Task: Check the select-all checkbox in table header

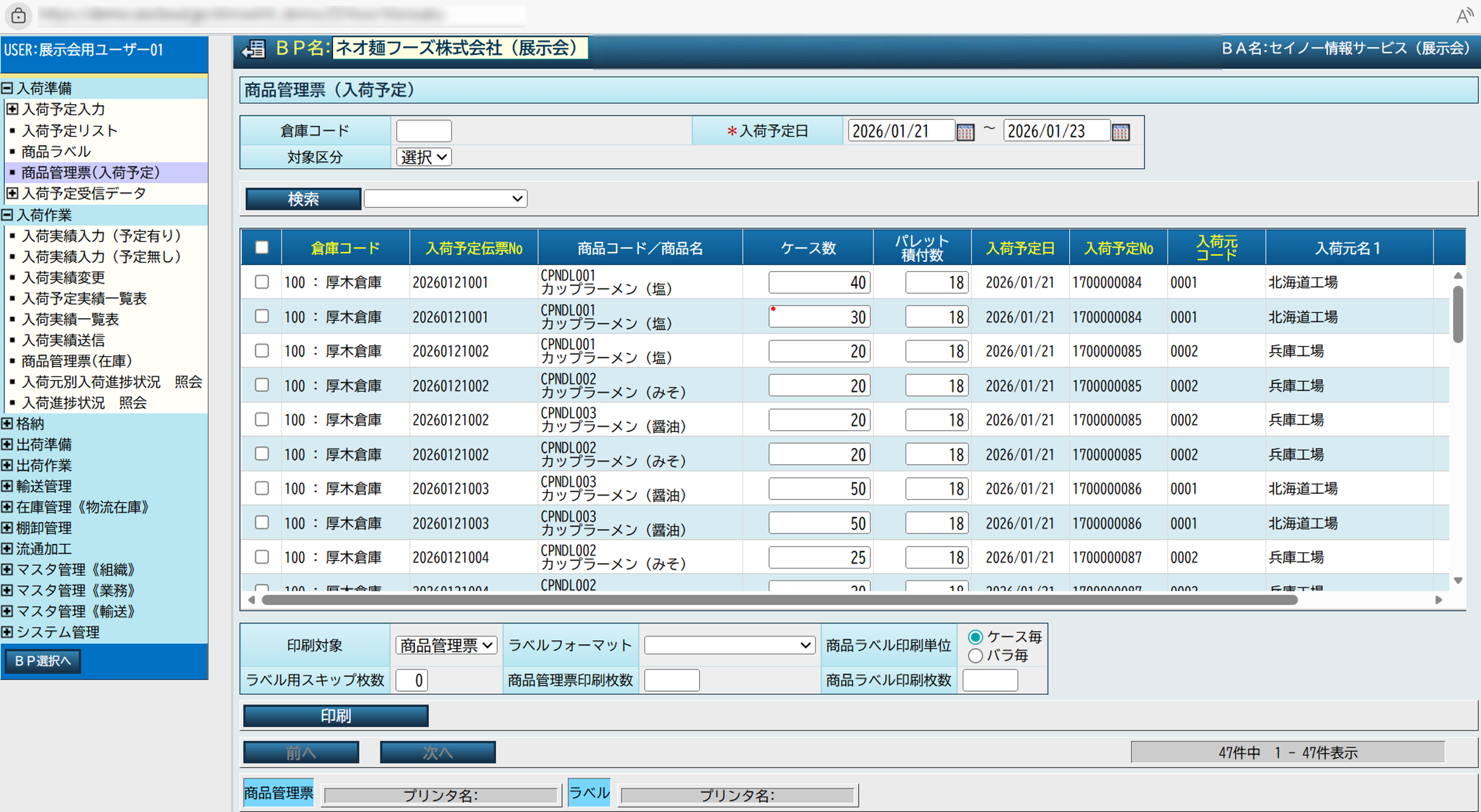Action: tap(261, 247)
